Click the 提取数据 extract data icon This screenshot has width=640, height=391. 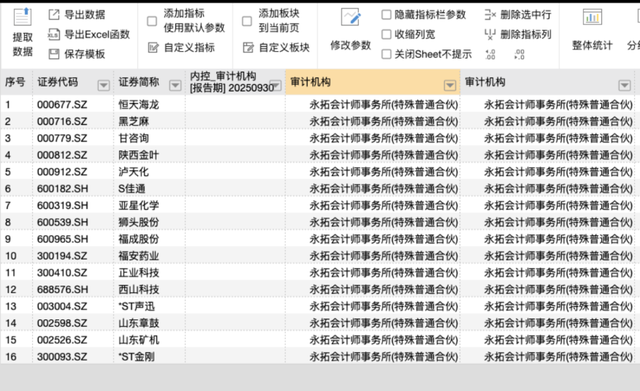[x=22, y=17]
